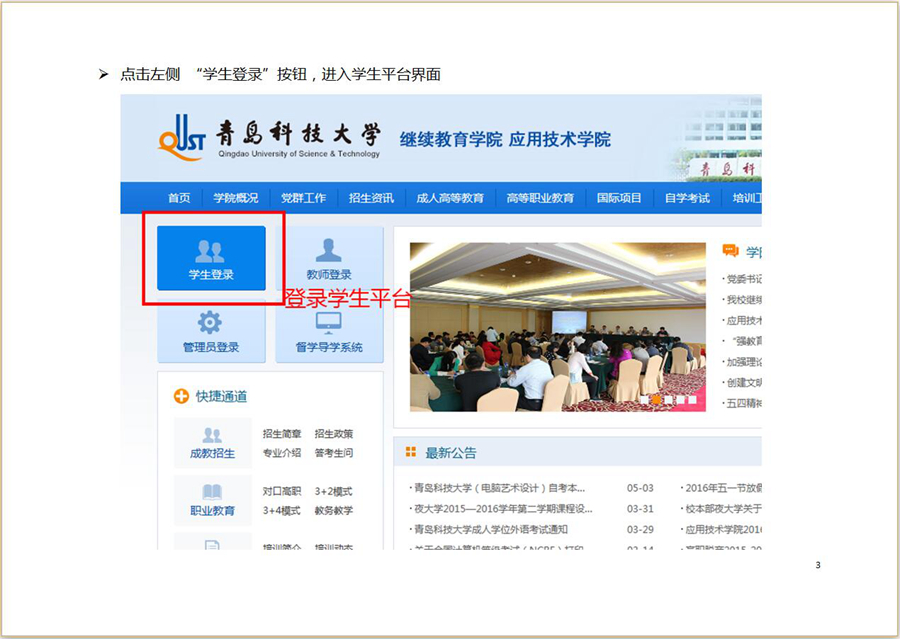The width and height of the screenshot is (900, 639).
Task: Open the 学院概况 menu item
Action: (235, 198)
